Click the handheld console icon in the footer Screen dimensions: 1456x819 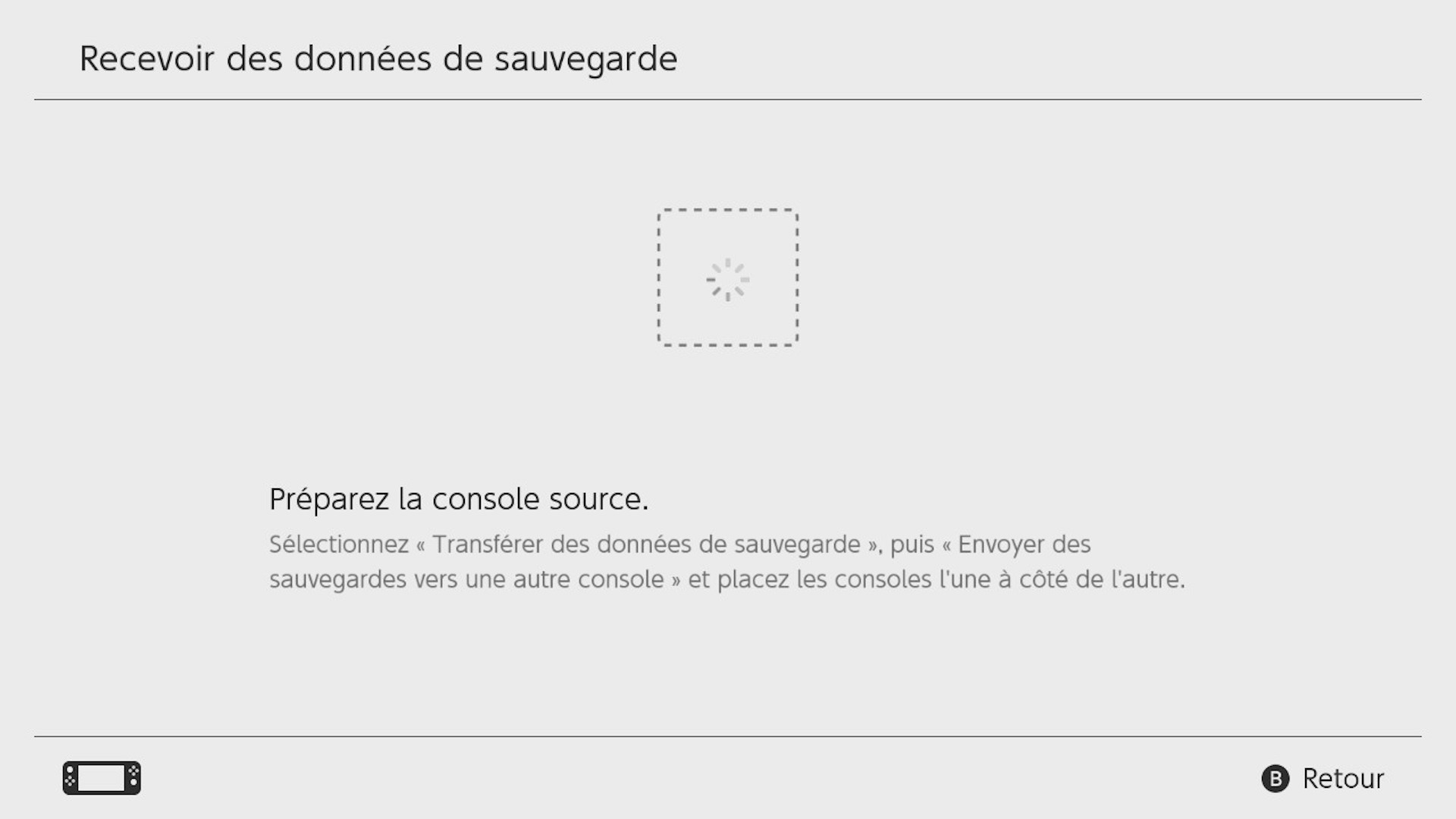pos(102,778)
